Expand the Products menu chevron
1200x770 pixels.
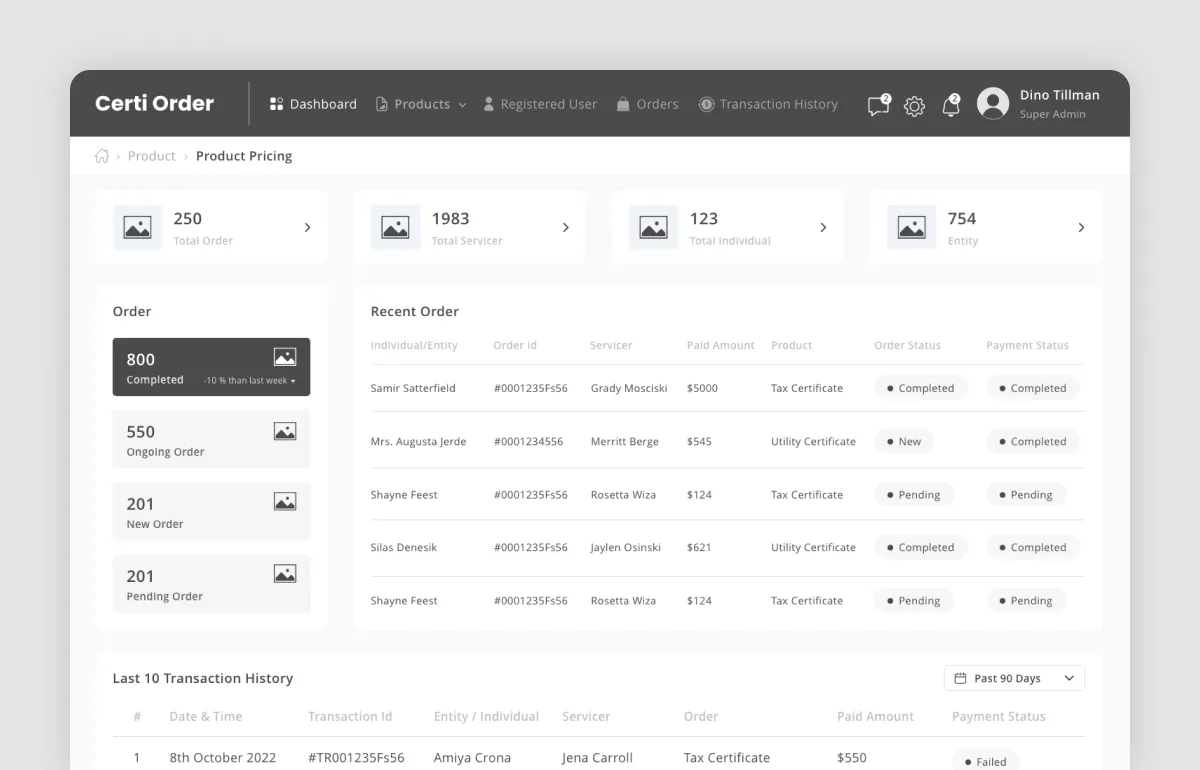pos(462,105)
